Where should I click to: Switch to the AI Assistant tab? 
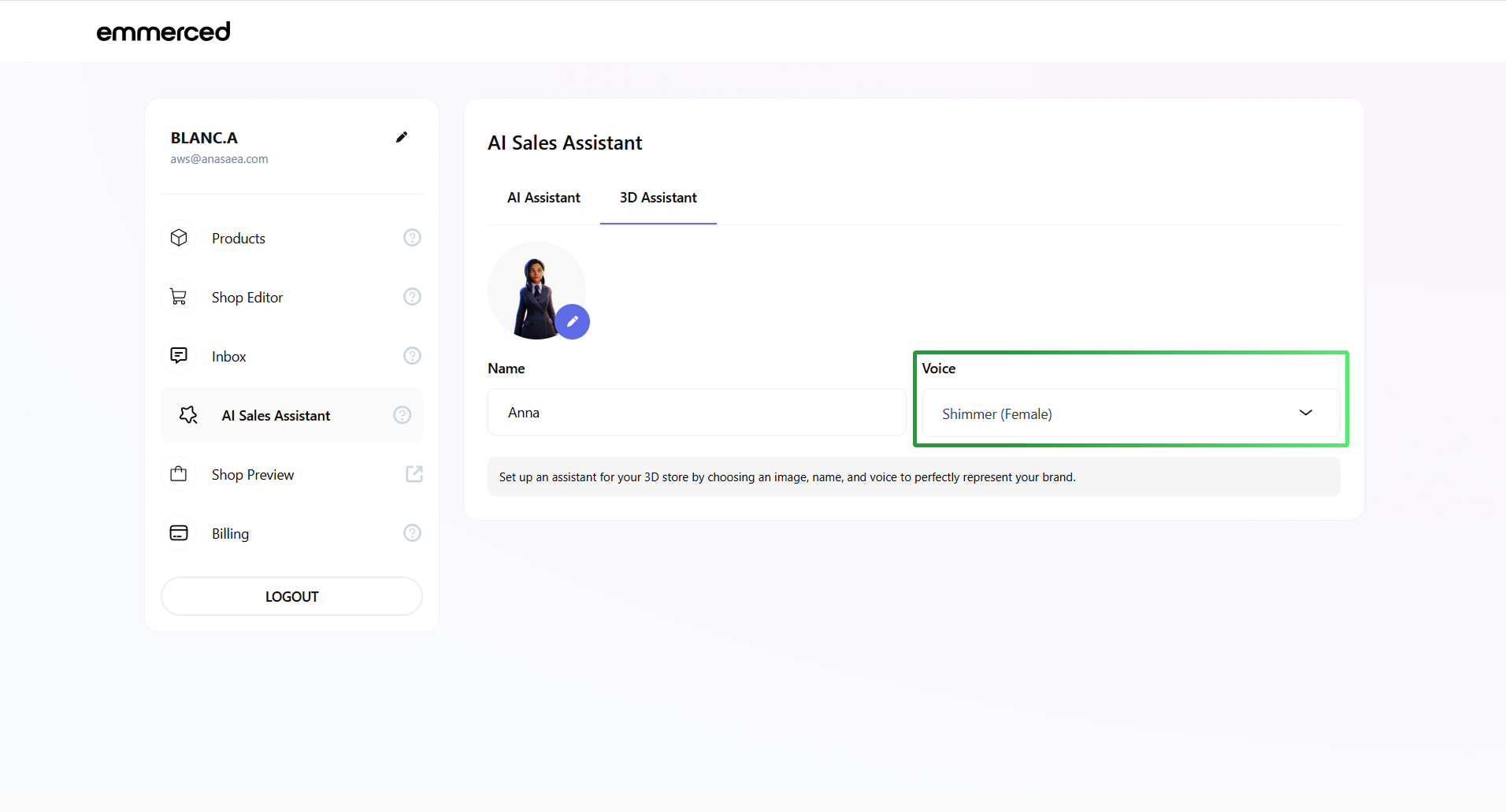click(x=543, y=198)
